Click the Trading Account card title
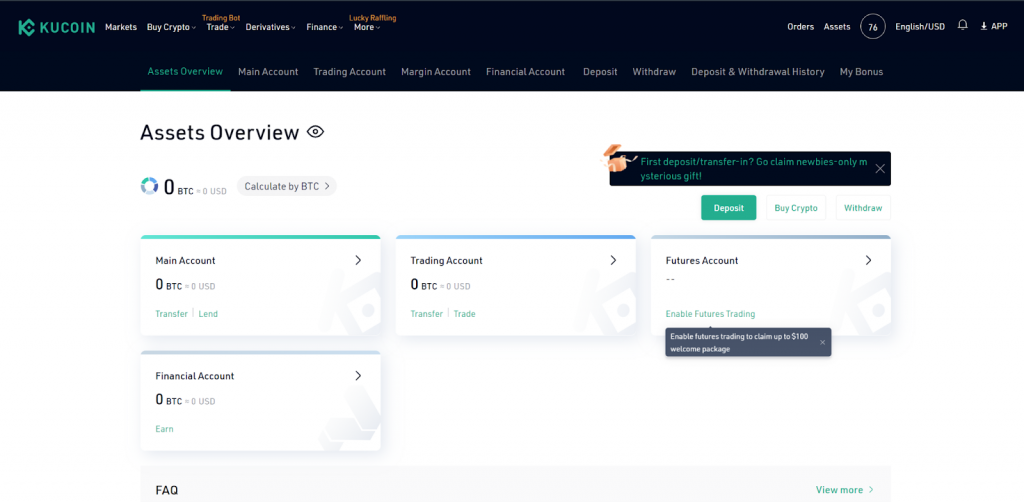The height and width of the screenshot is (502, 1024). 447,260
